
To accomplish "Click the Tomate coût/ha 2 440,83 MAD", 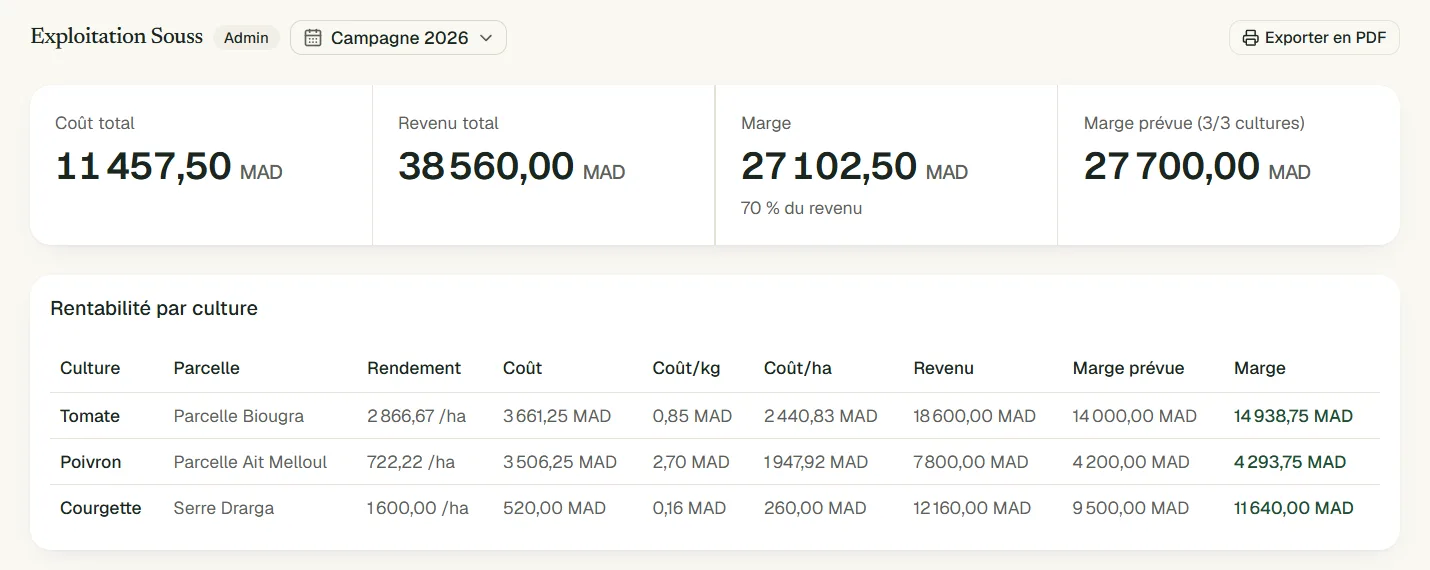I will tap(821, 416).
